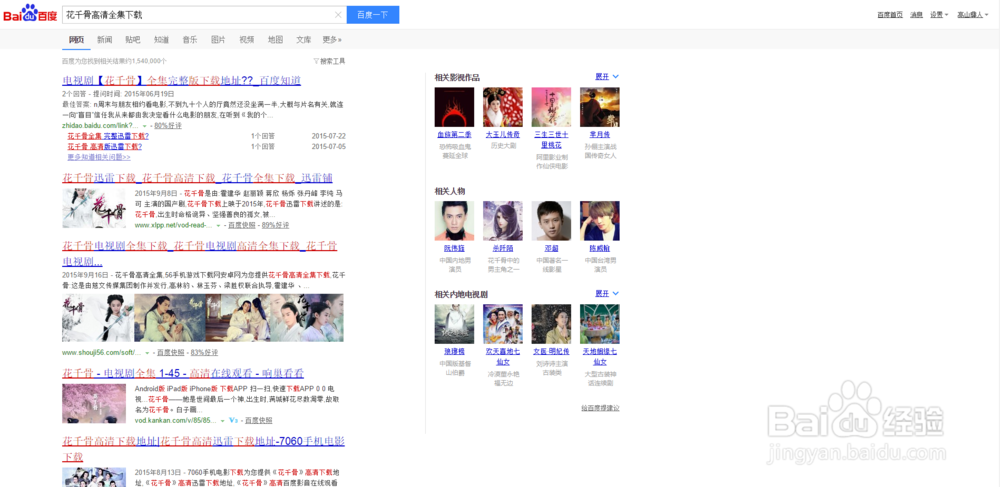This screenshot has width=1000, height=487.
Task: Click the V3 verification badge icon
Action: 233,421
